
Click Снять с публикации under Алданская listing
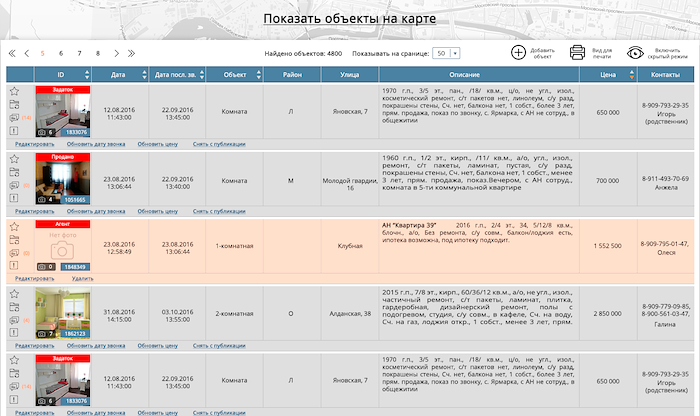click(219, 346)
